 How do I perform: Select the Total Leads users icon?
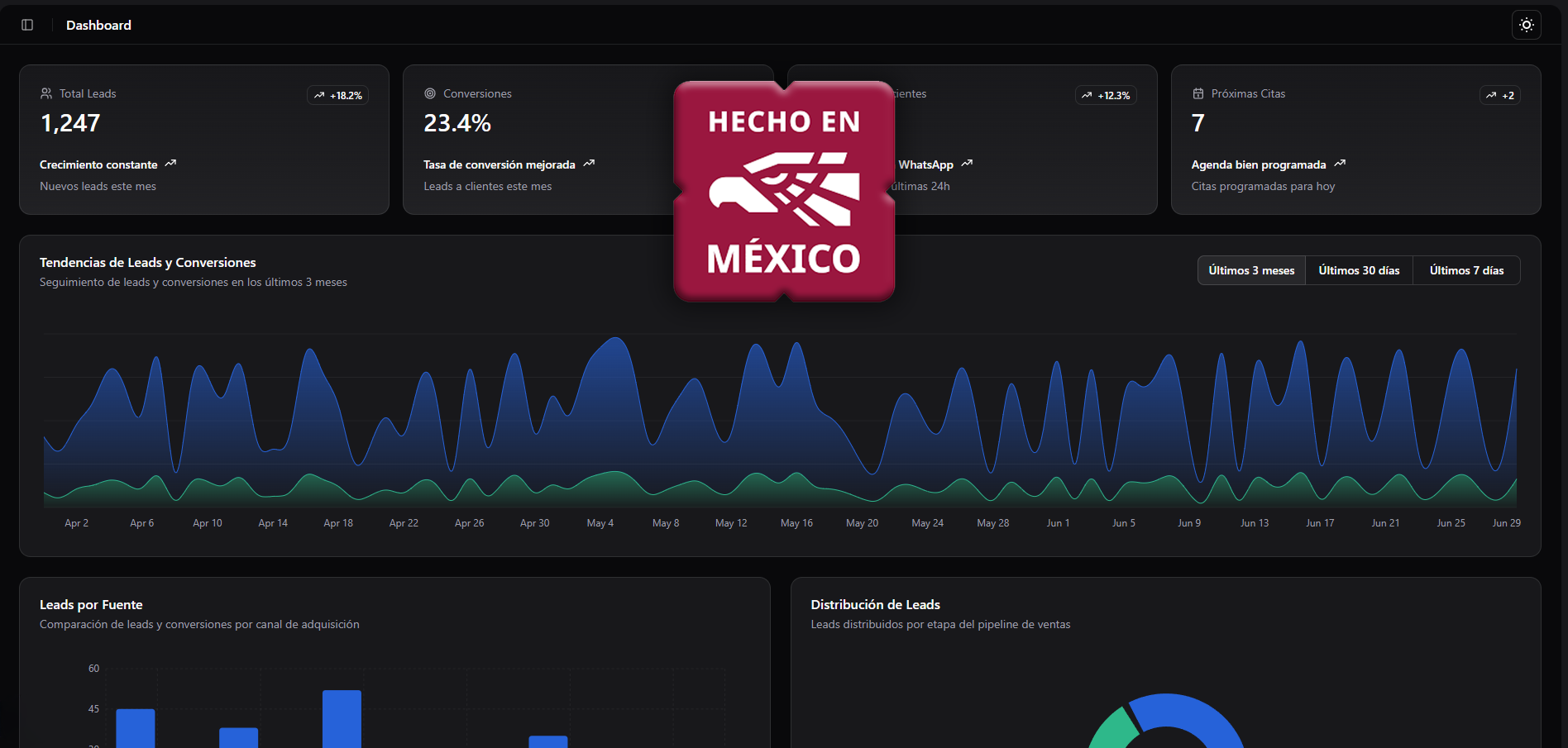47,93
